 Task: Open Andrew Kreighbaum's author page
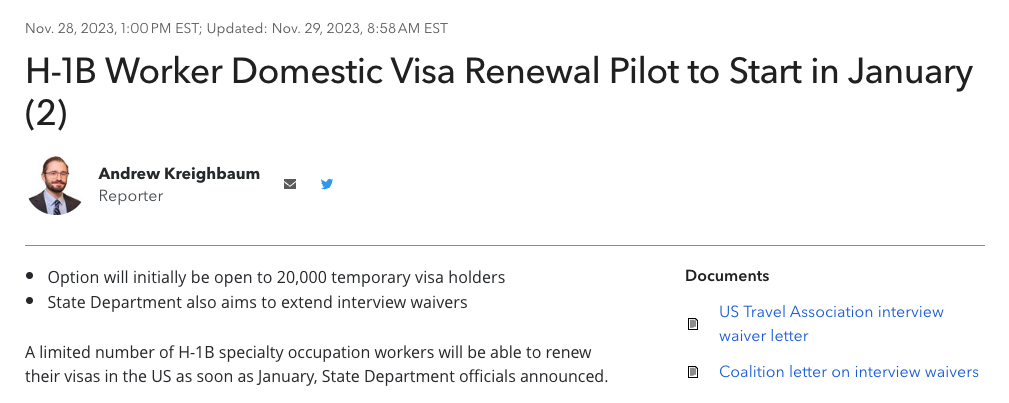click(179, 174)
